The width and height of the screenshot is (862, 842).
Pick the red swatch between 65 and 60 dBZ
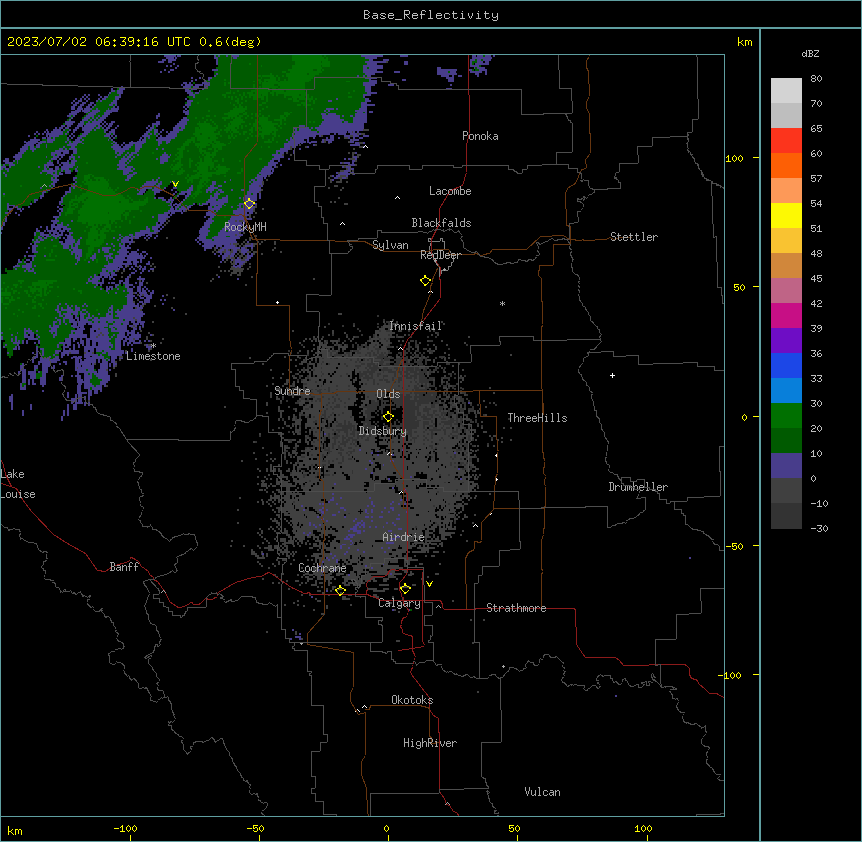point(786,141)
